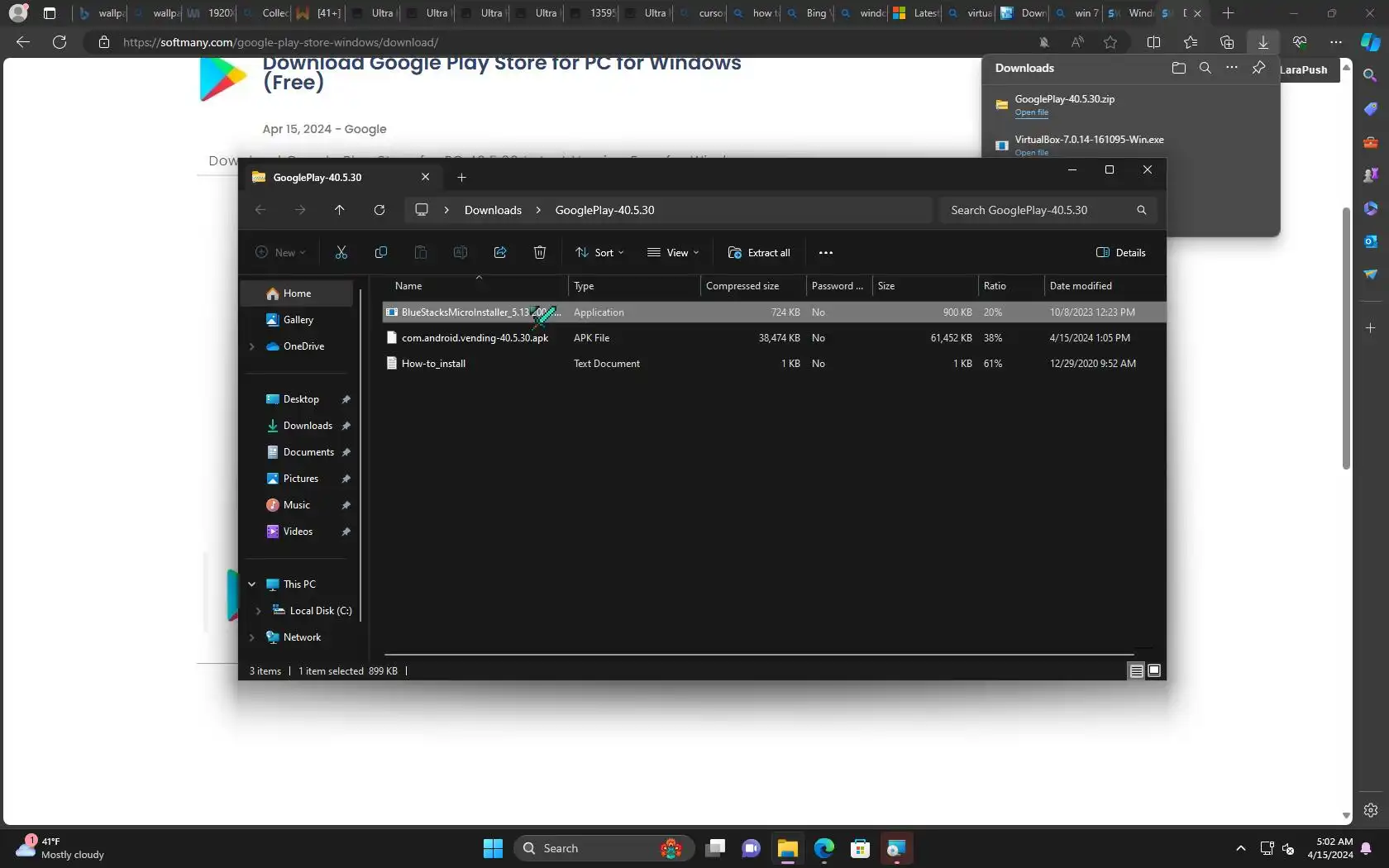The image size is (1389, 868).
Task: Open Edge Collections
Action: click(1227, 42)
